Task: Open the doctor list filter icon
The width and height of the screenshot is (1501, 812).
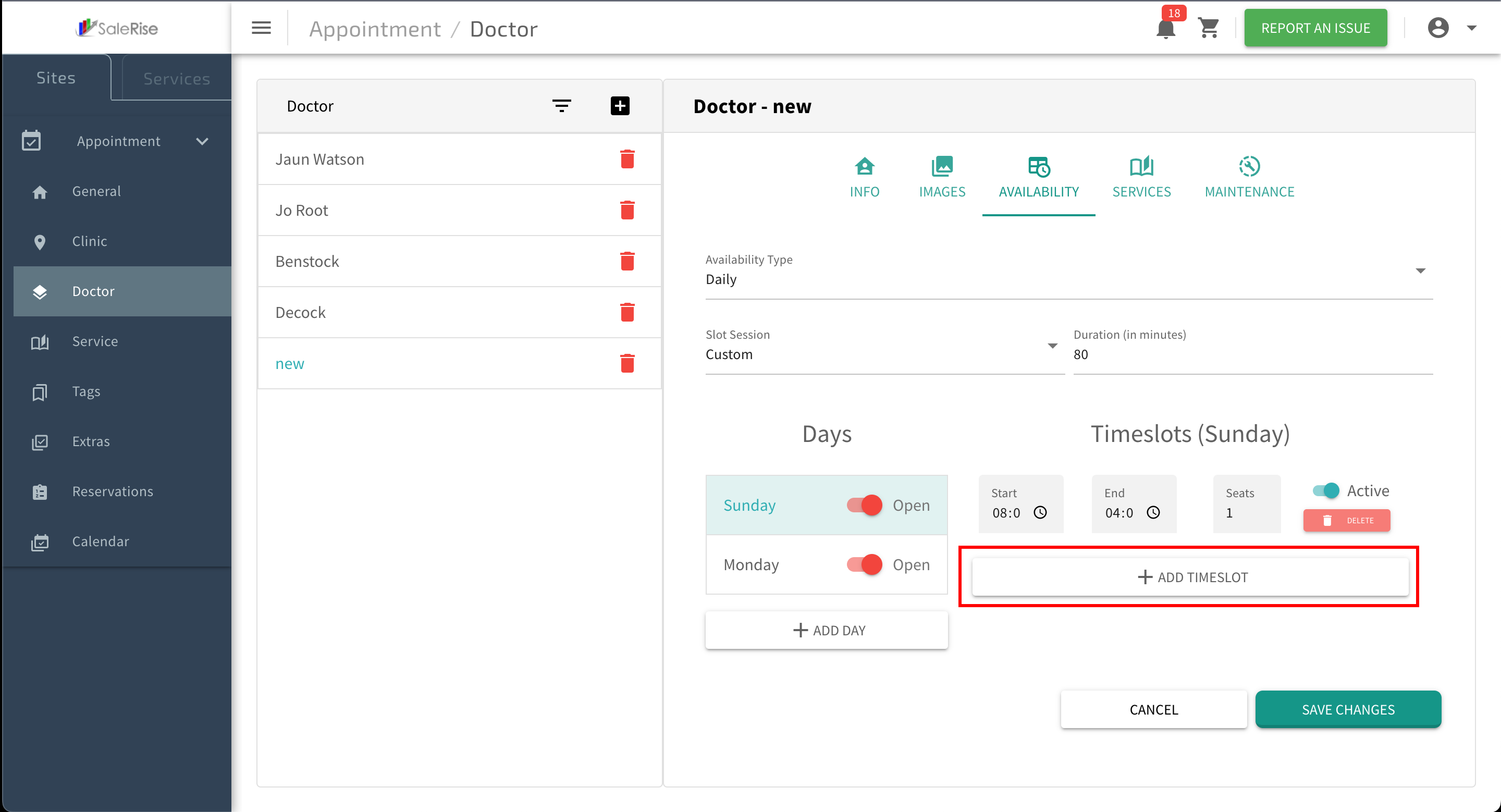Action: [x=562, y=106]
